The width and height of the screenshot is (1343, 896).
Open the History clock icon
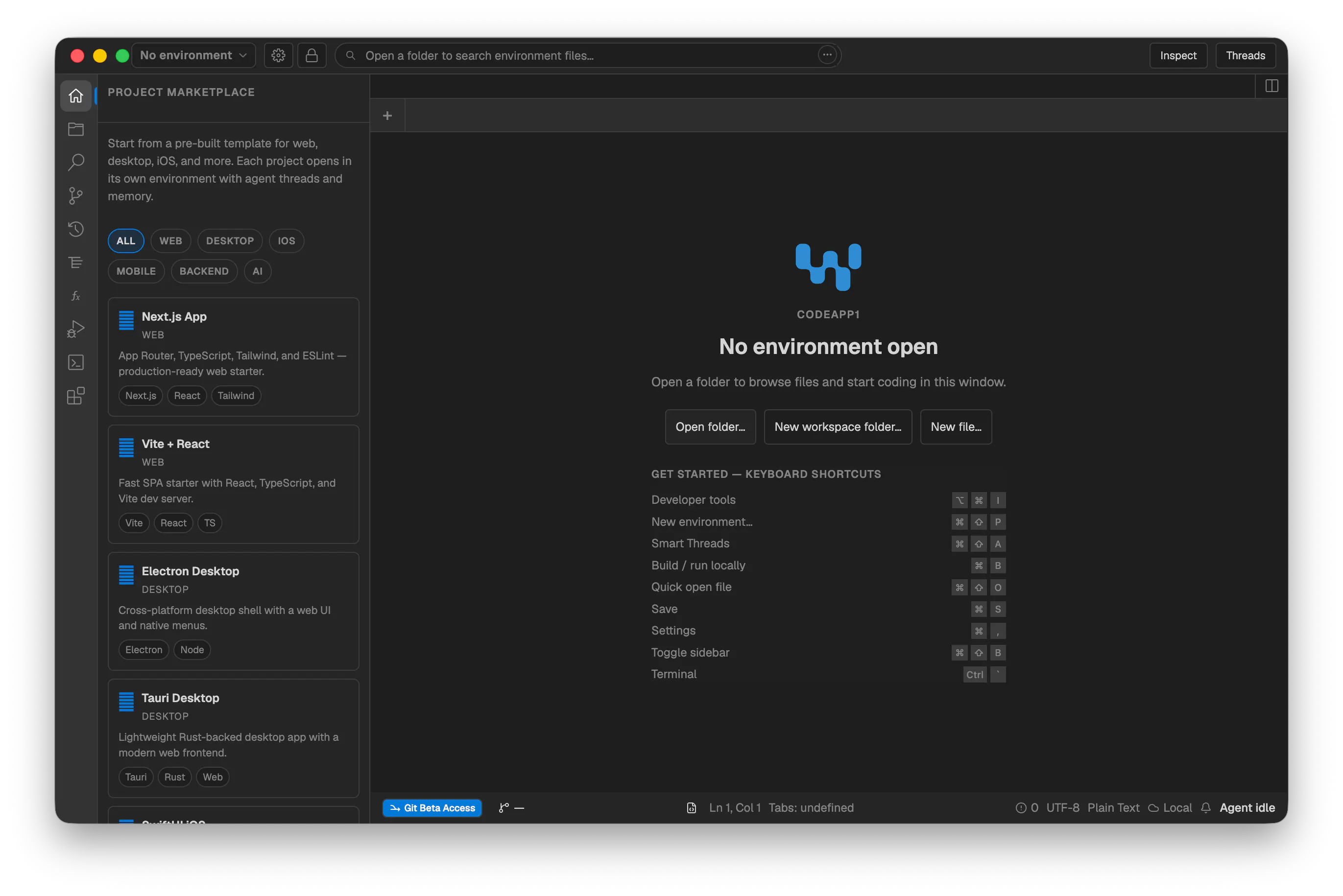tap(75, 229)
